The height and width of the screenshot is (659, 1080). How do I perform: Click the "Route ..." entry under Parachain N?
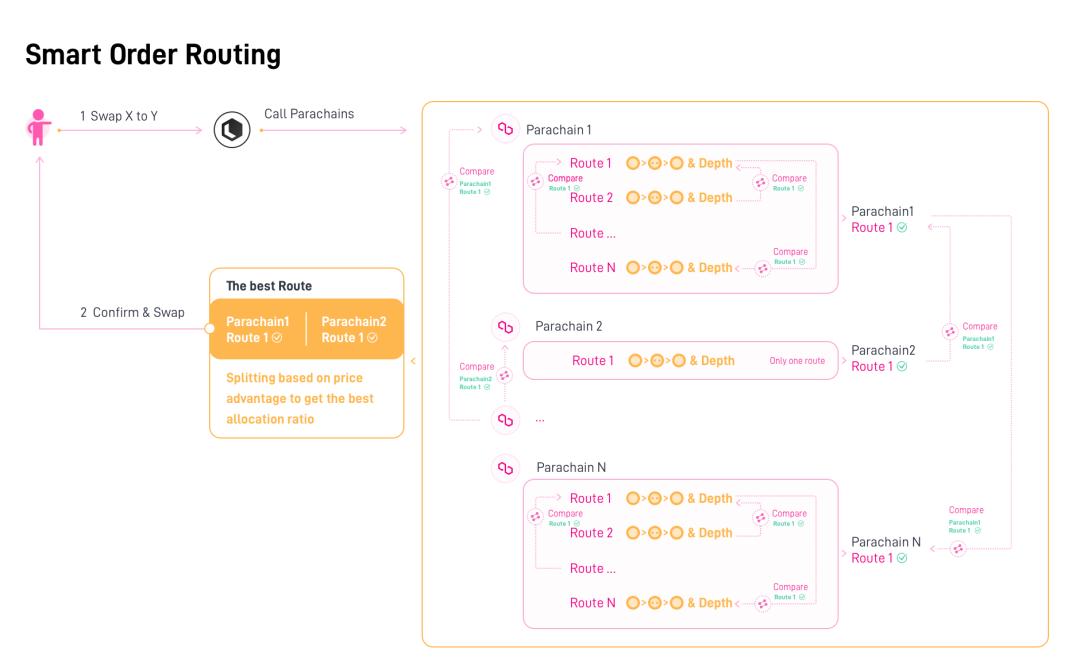click(592, 568)
